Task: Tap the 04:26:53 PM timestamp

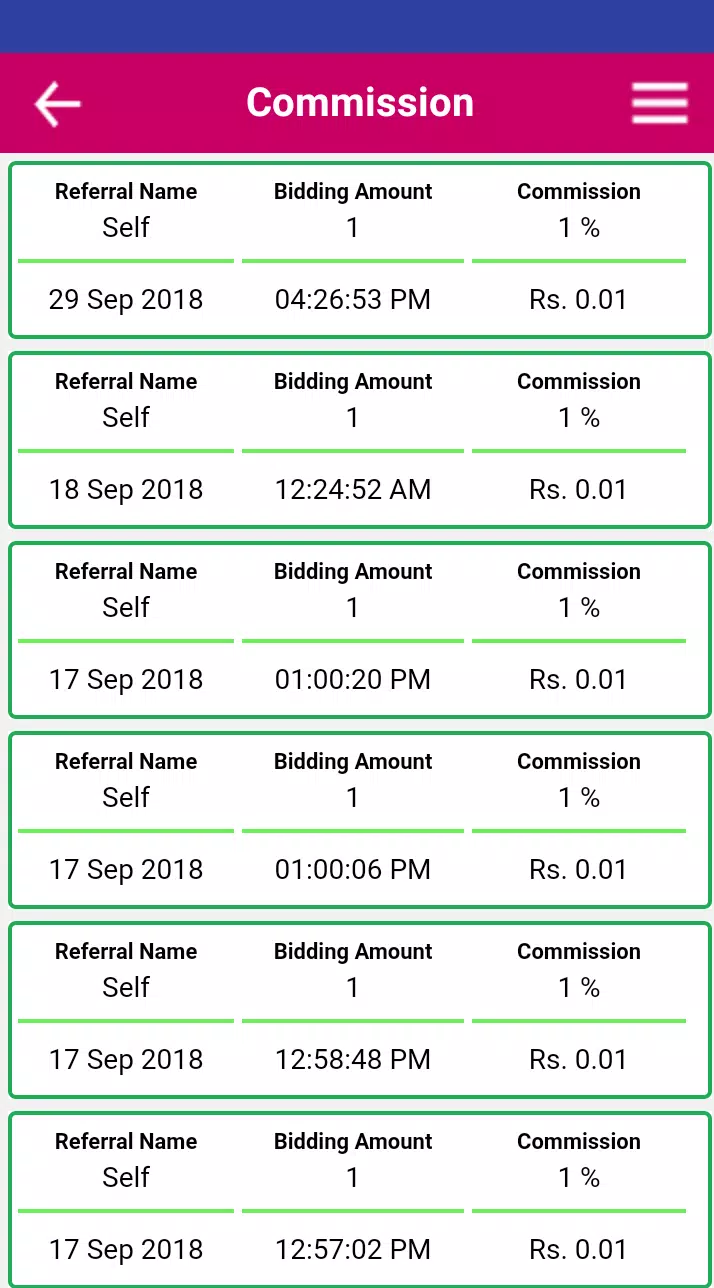Action: click(353, 299)
